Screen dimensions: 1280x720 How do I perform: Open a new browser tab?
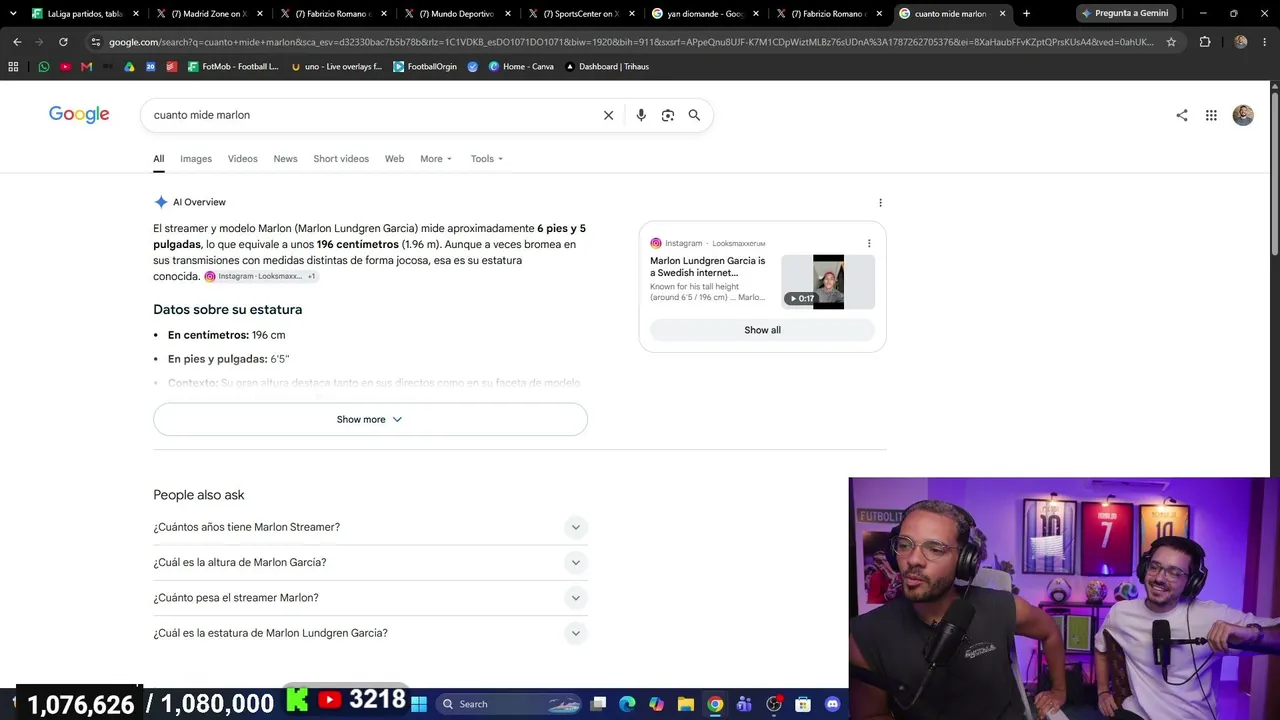tap(1026, 14)
